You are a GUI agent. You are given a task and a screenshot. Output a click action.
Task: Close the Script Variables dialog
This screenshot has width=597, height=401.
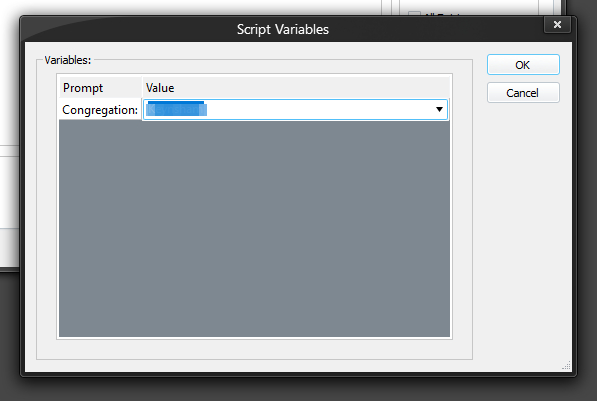pyautogui.click(x=557, y=25)
